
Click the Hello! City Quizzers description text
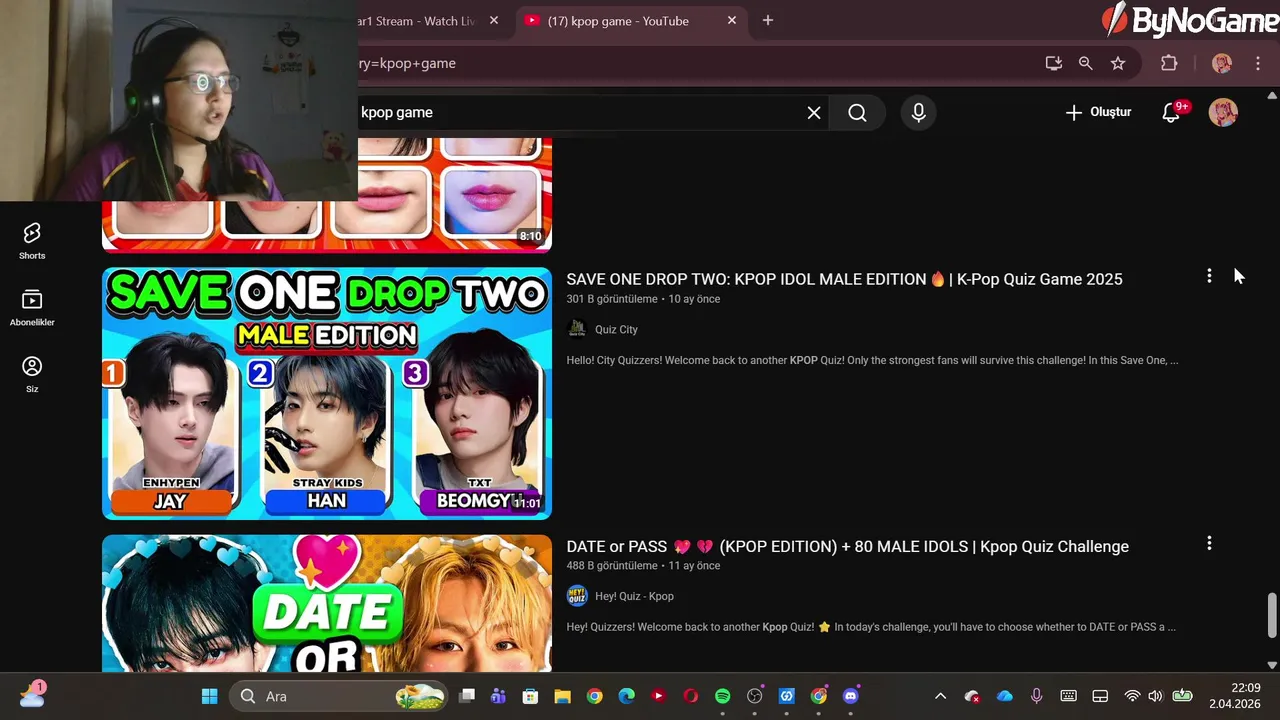click(872, 360)
